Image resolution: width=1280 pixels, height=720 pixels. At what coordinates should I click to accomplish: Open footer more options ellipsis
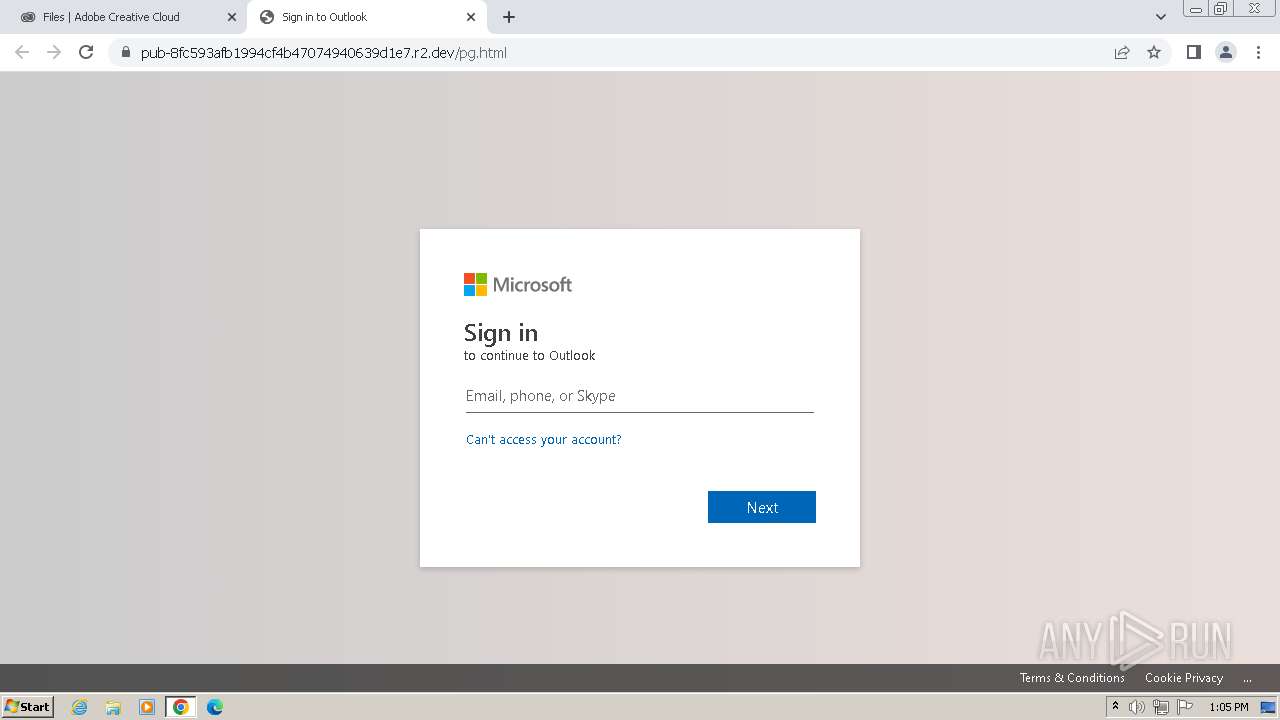pyautogui.click(x=1247, y=678)
